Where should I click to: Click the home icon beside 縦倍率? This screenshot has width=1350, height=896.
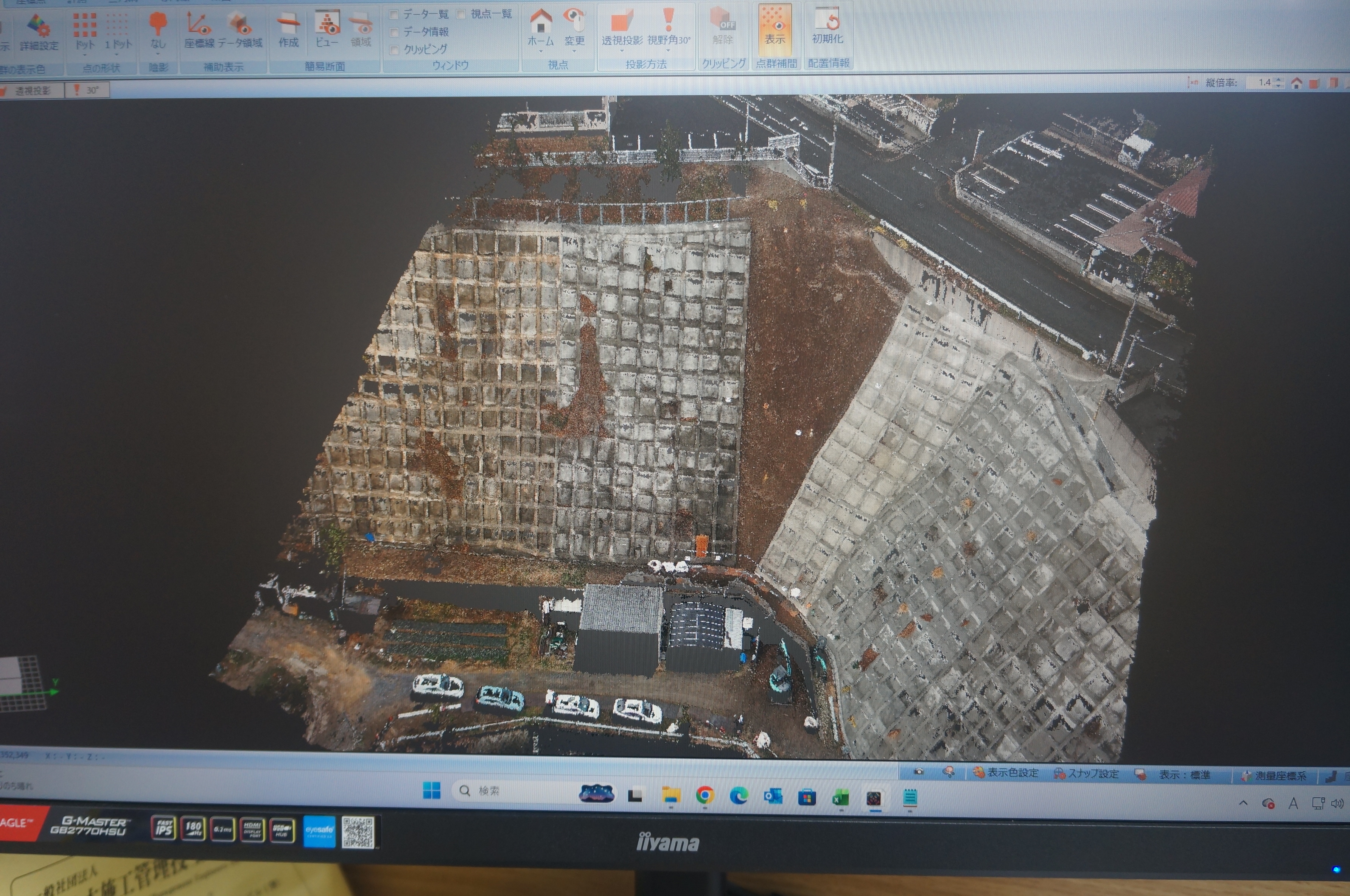coord(1296,83)
